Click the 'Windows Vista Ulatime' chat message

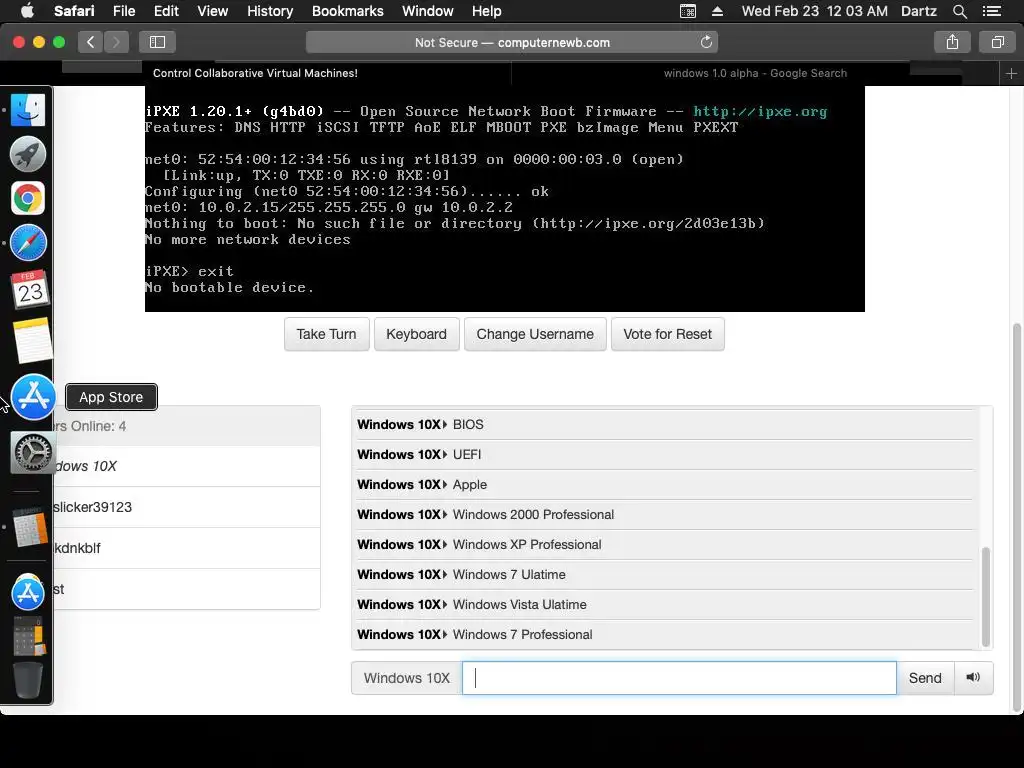point(665,605)
